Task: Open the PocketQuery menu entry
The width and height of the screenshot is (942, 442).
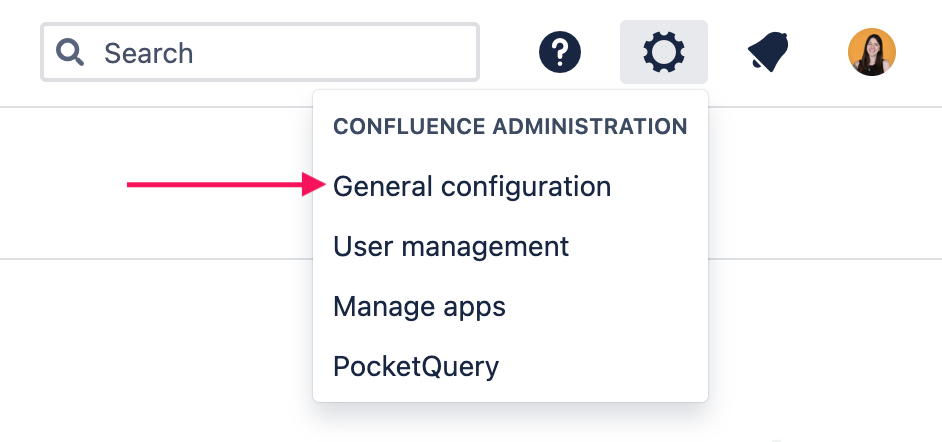Action: [x=416, y=366]
